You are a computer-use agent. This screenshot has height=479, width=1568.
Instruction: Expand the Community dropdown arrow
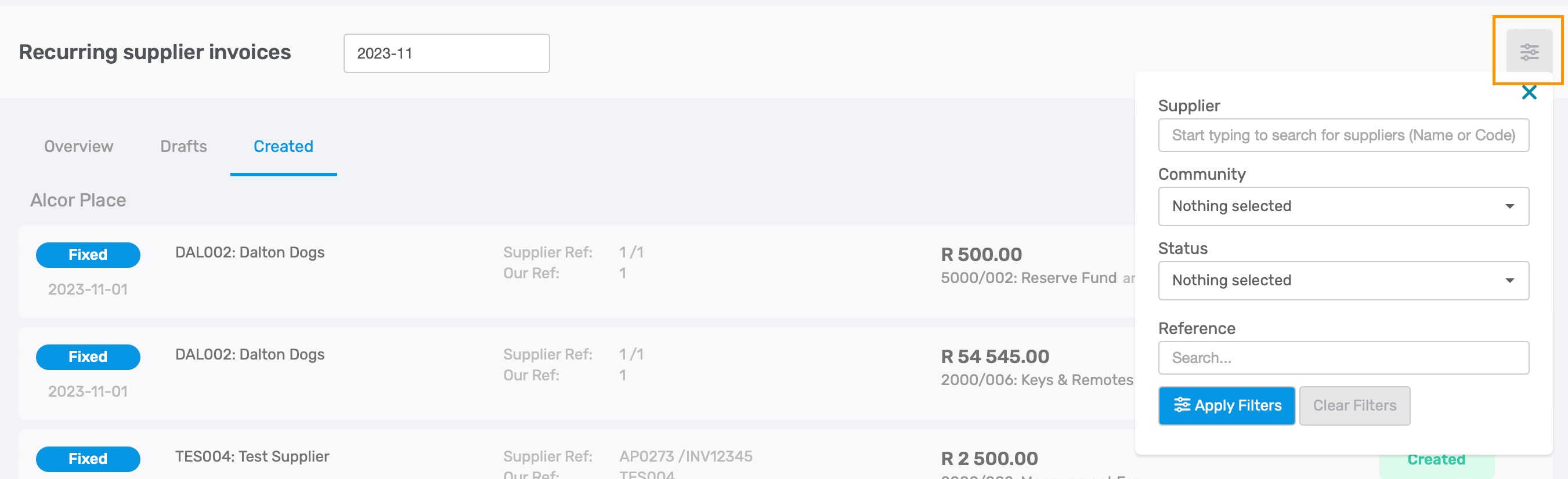click(x=1509, y=206)
